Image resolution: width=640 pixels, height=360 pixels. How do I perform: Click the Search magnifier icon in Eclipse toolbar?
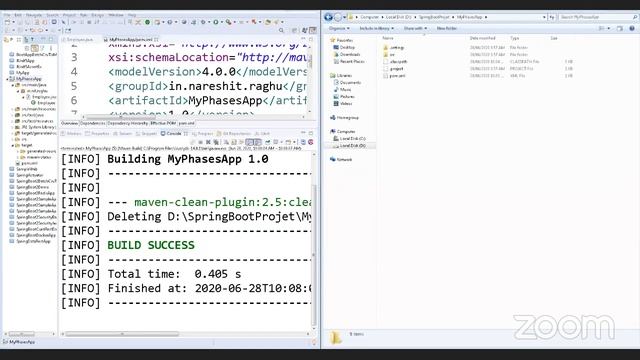point(281,30)
